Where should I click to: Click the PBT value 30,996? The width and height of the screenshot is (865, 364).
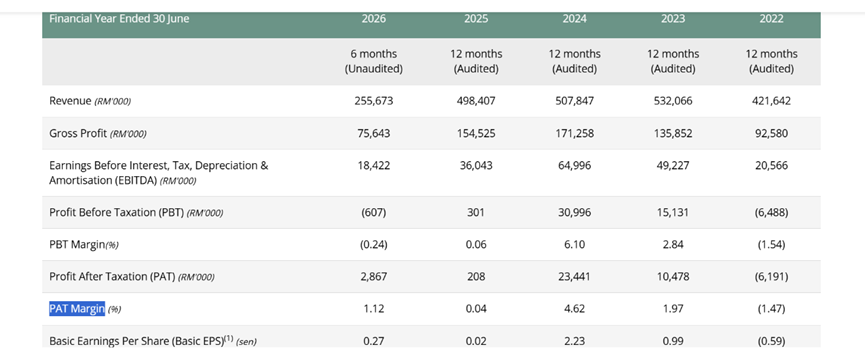[x=574, y=212]
